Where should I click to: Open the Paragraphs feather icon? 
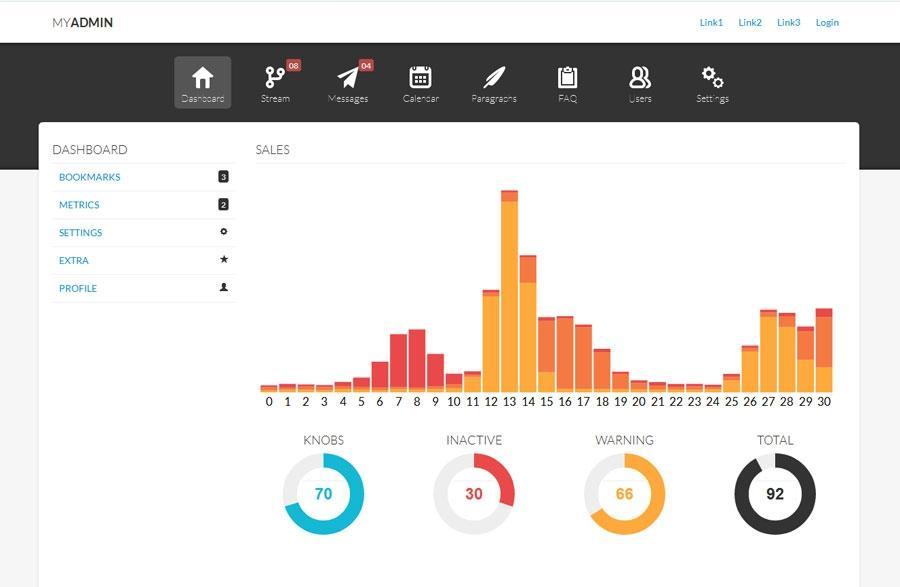494,77
